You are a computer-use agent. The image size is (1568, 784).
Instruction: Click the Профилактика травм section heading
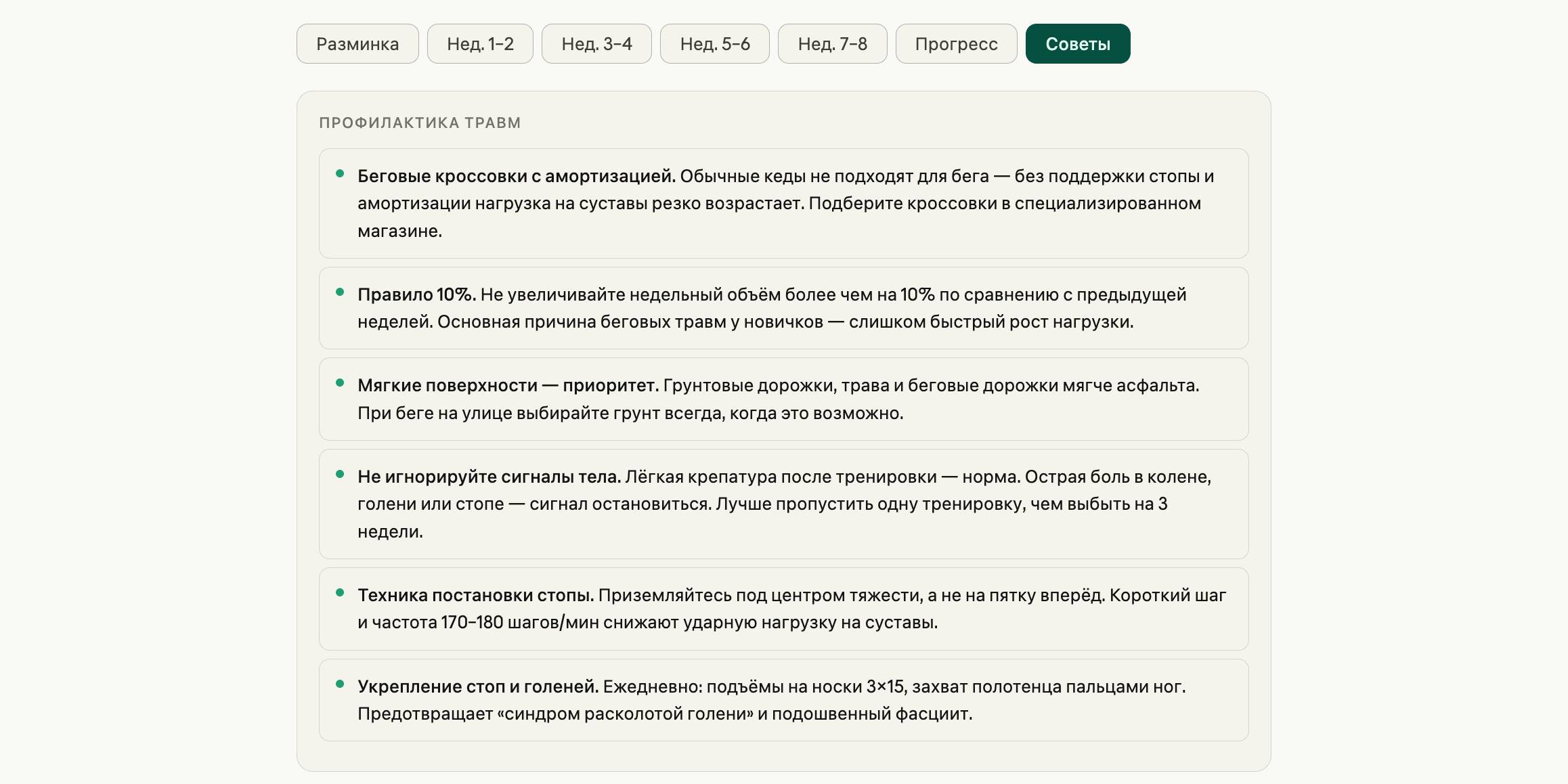coord(420,123)
